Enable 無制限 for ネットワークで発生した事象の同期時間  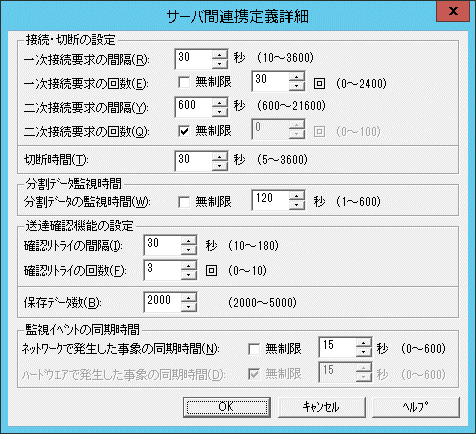click(x=254, y=349)
